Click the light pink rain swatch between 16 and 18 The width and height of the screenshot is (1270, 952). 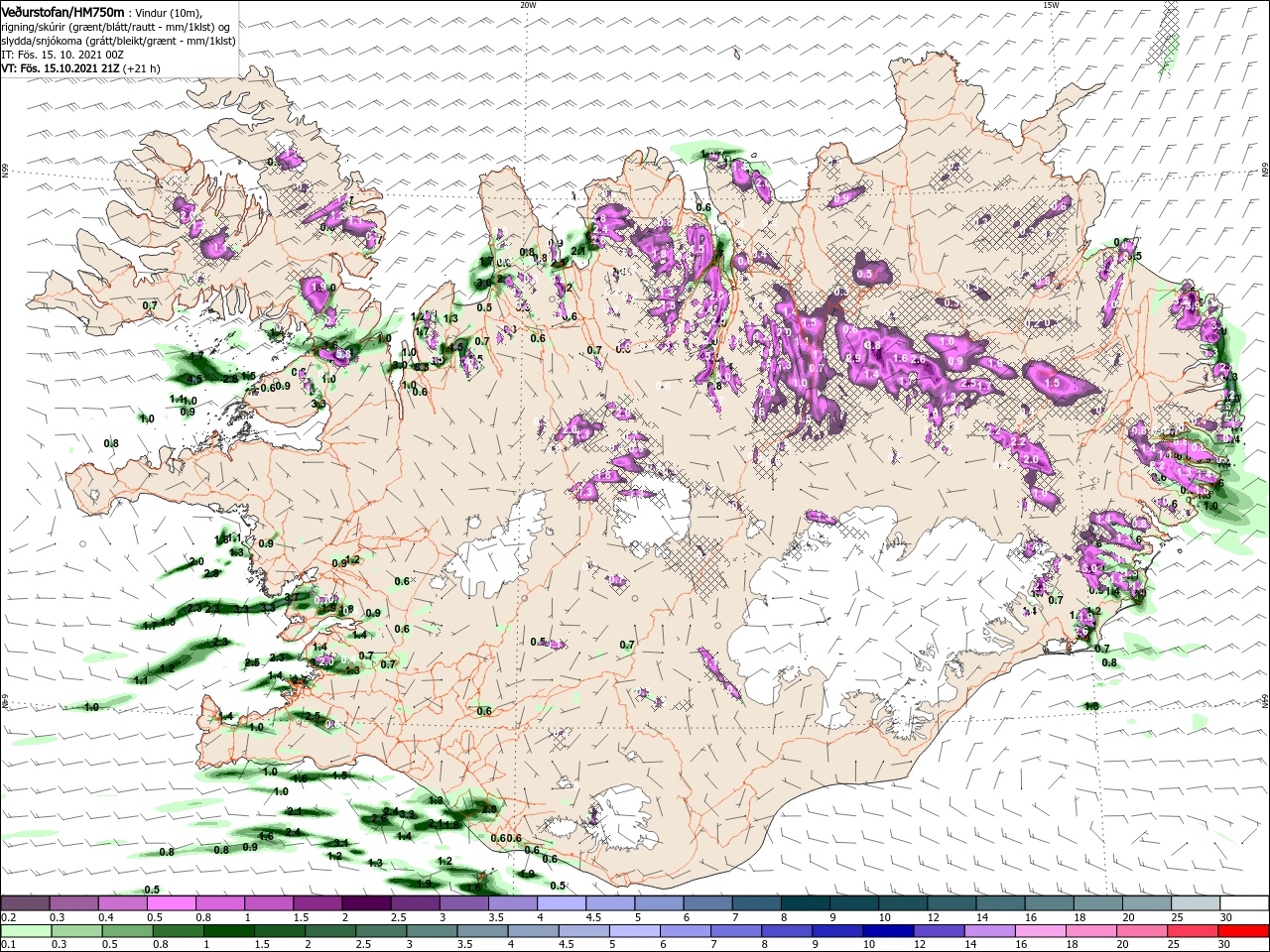1040,931
